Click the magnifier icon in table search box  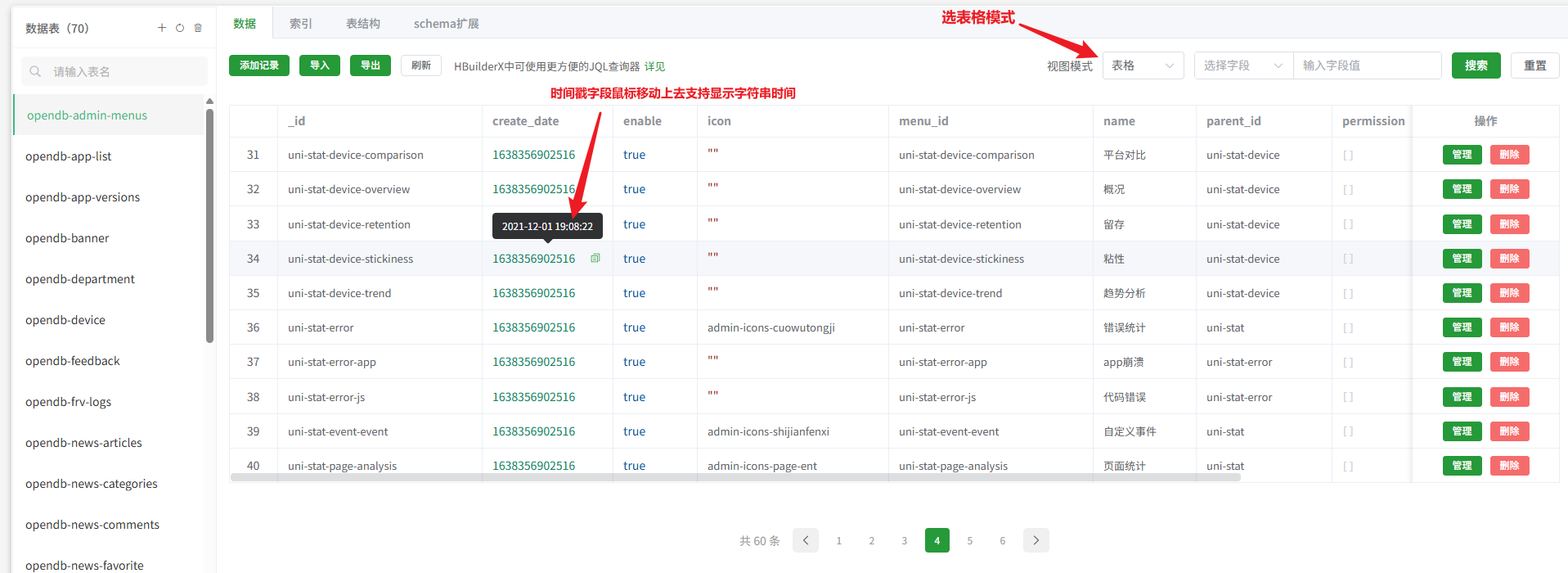35,72
